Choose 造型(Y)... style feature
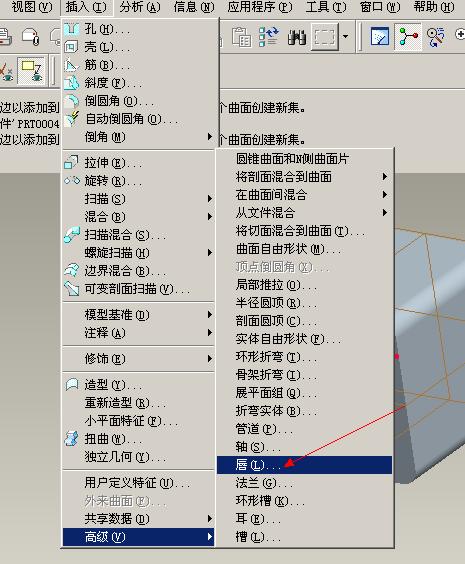This screenshot has width=465, height=564. 139,385
